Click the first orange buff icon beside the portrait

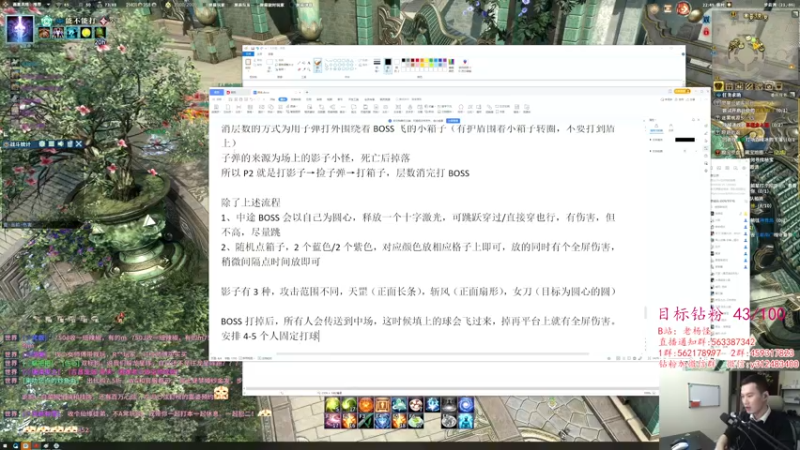click(x=44, y=33)
